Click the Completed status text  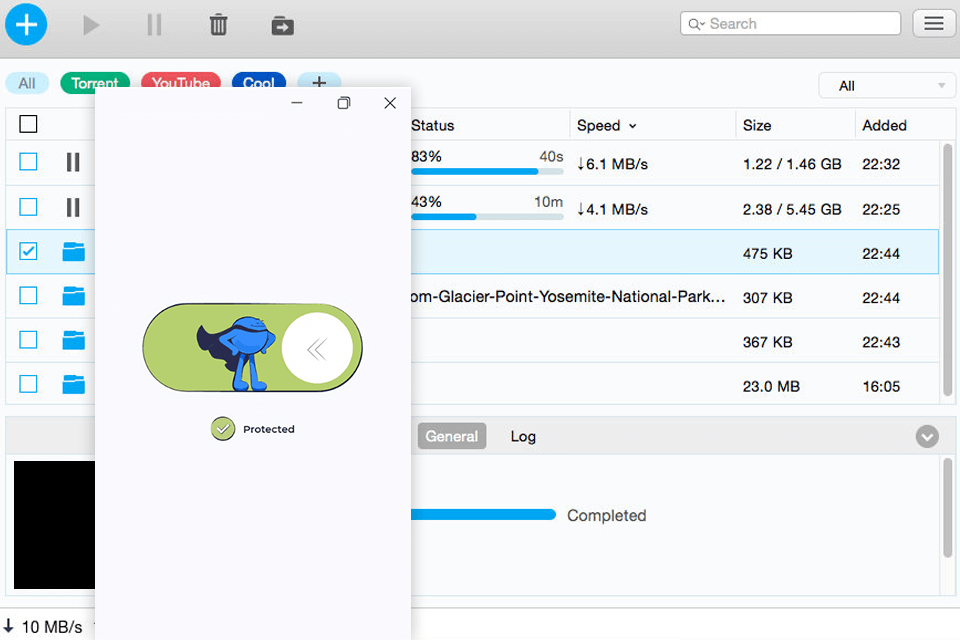607,516
